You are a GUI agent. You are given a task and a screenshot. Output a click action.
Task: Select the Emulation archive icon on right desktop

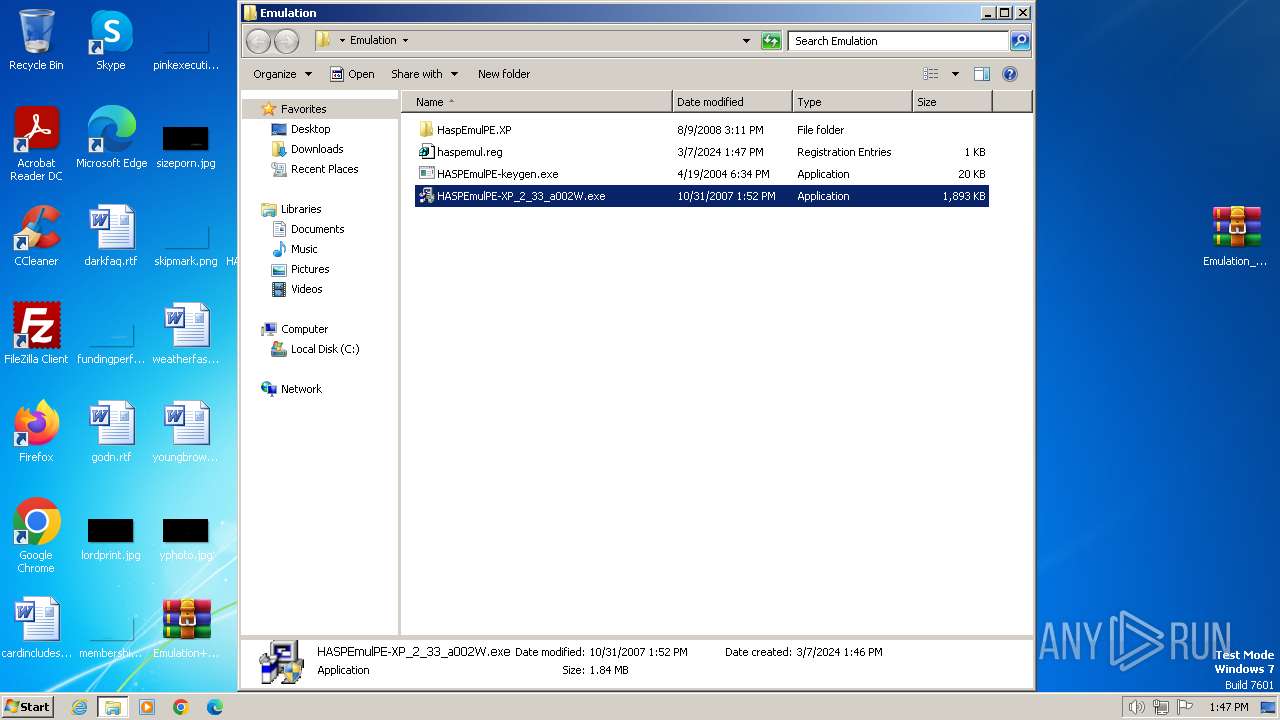point(1236,236)
